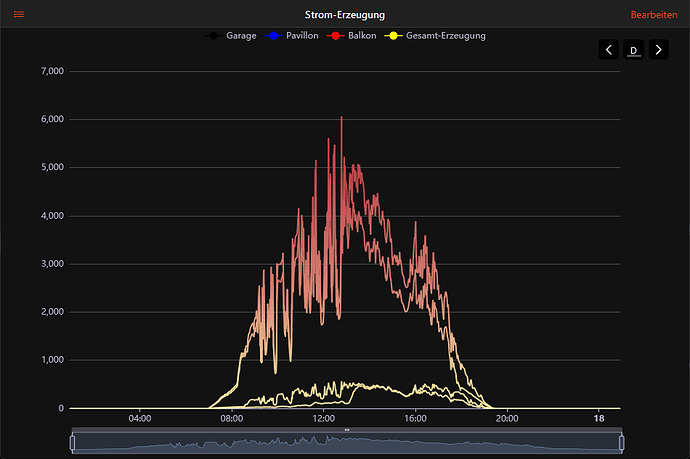Viewport: 690px width, 459px height.
Task: Go to previous day with left arrow
Action: [609, 49]
